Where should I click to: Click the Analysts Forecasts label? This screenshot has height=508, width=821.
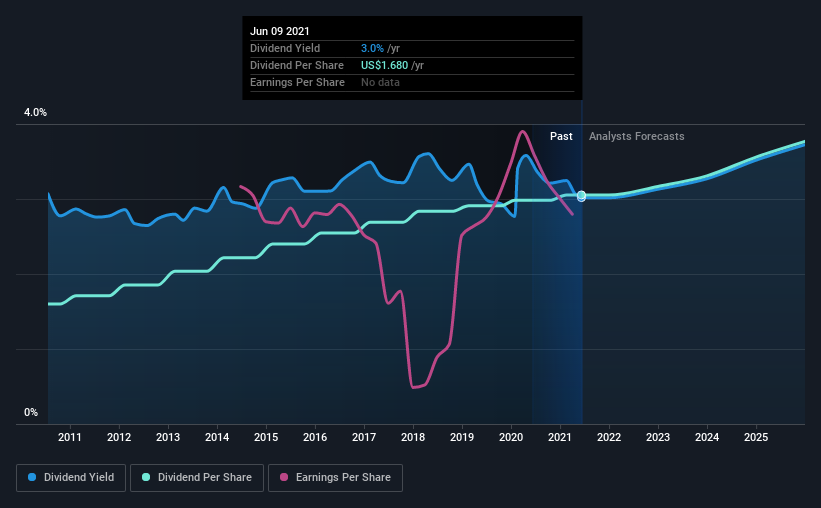coord(637,136)
